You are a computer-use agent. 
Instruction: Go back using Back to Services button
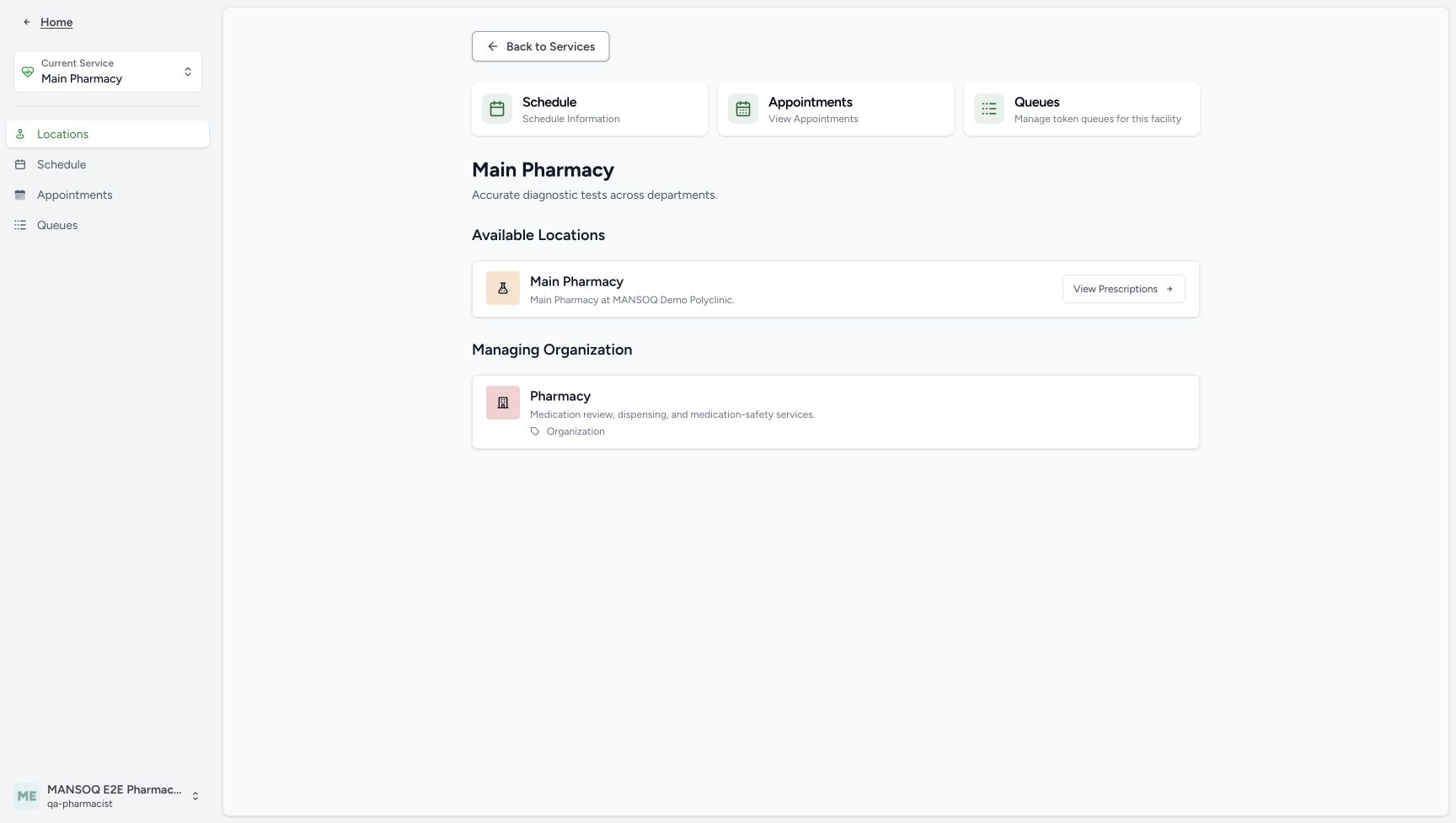[540, 46]
